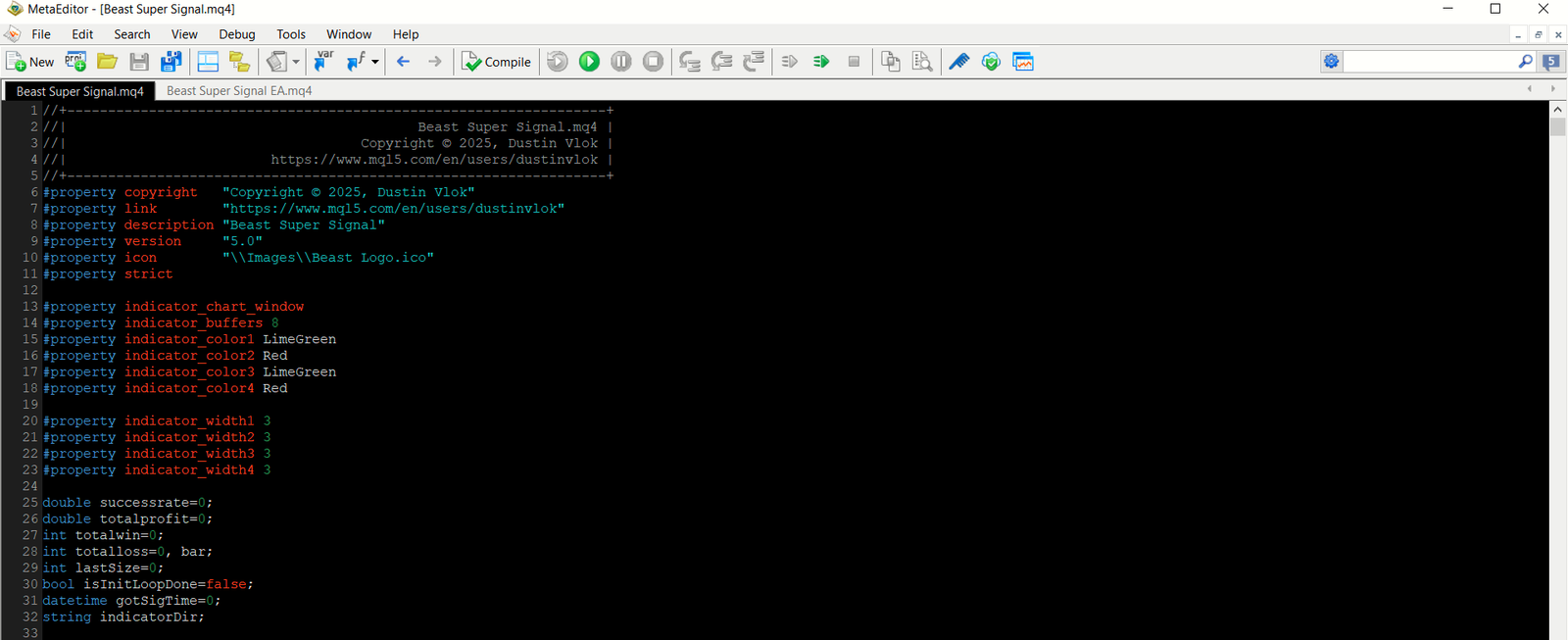Click the blue comb styler icon
Screen dimensions: 1568x640
point(959,62)
